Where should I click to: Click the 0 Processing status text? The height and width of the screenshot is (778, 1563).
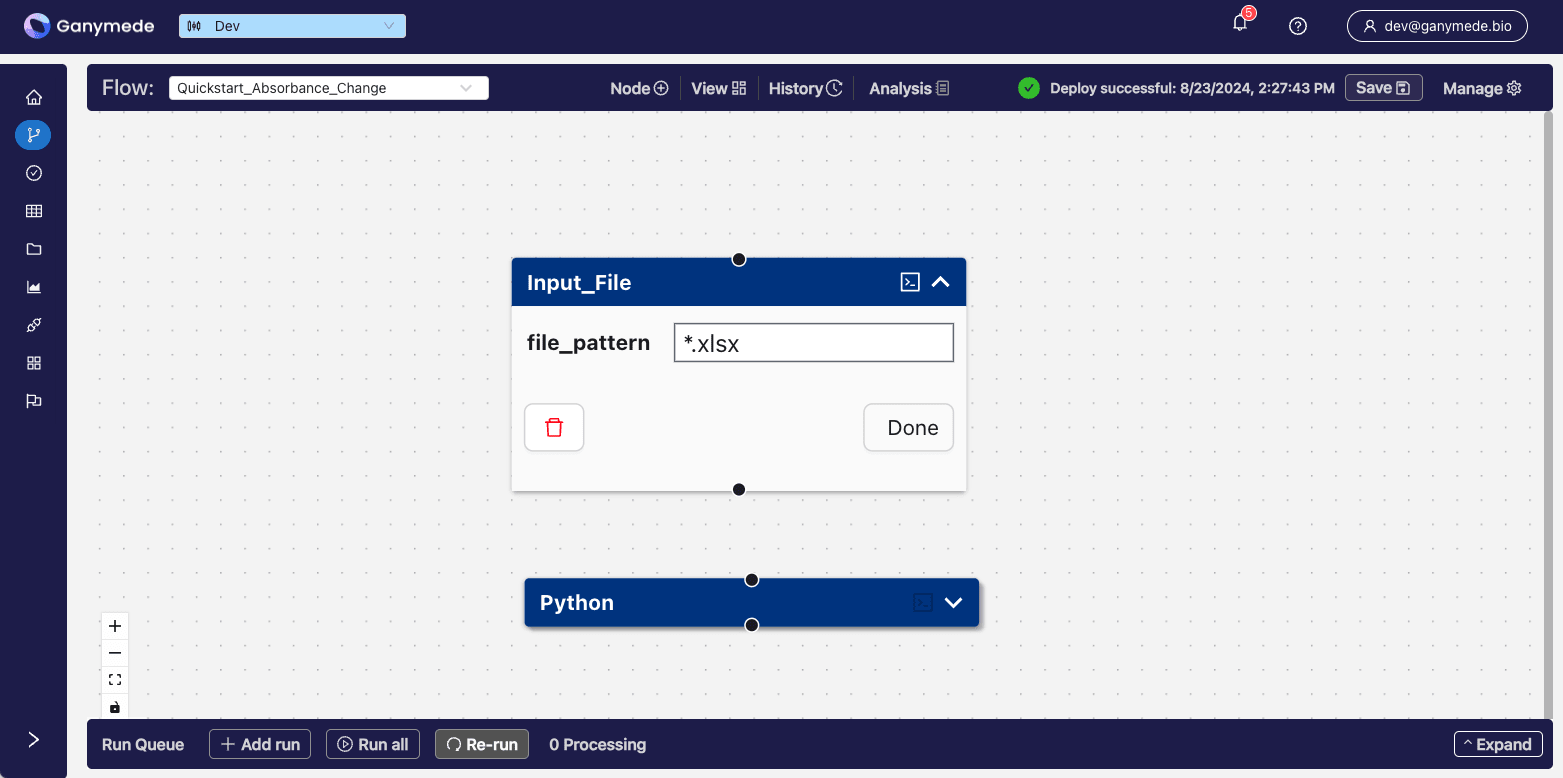[598, 744]
